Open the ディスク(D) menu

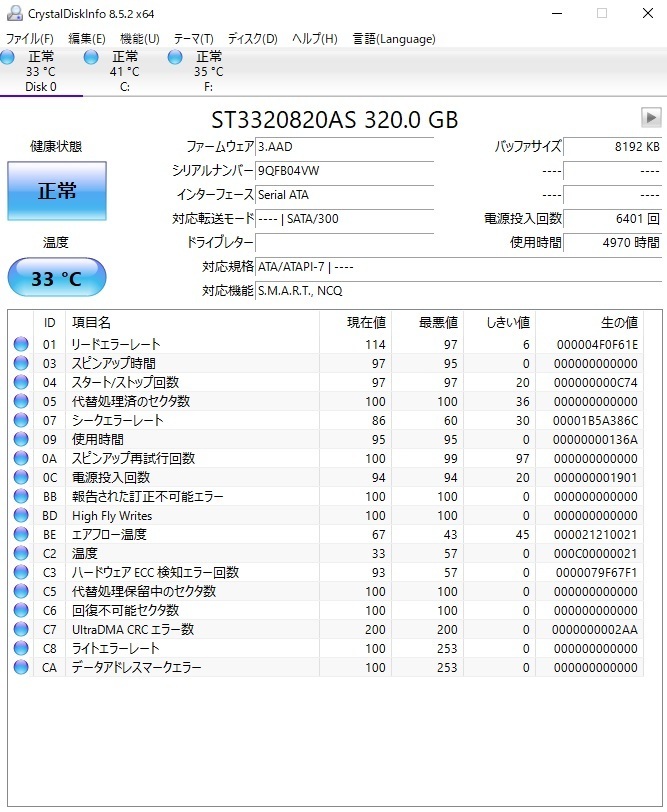click(253, 39)
